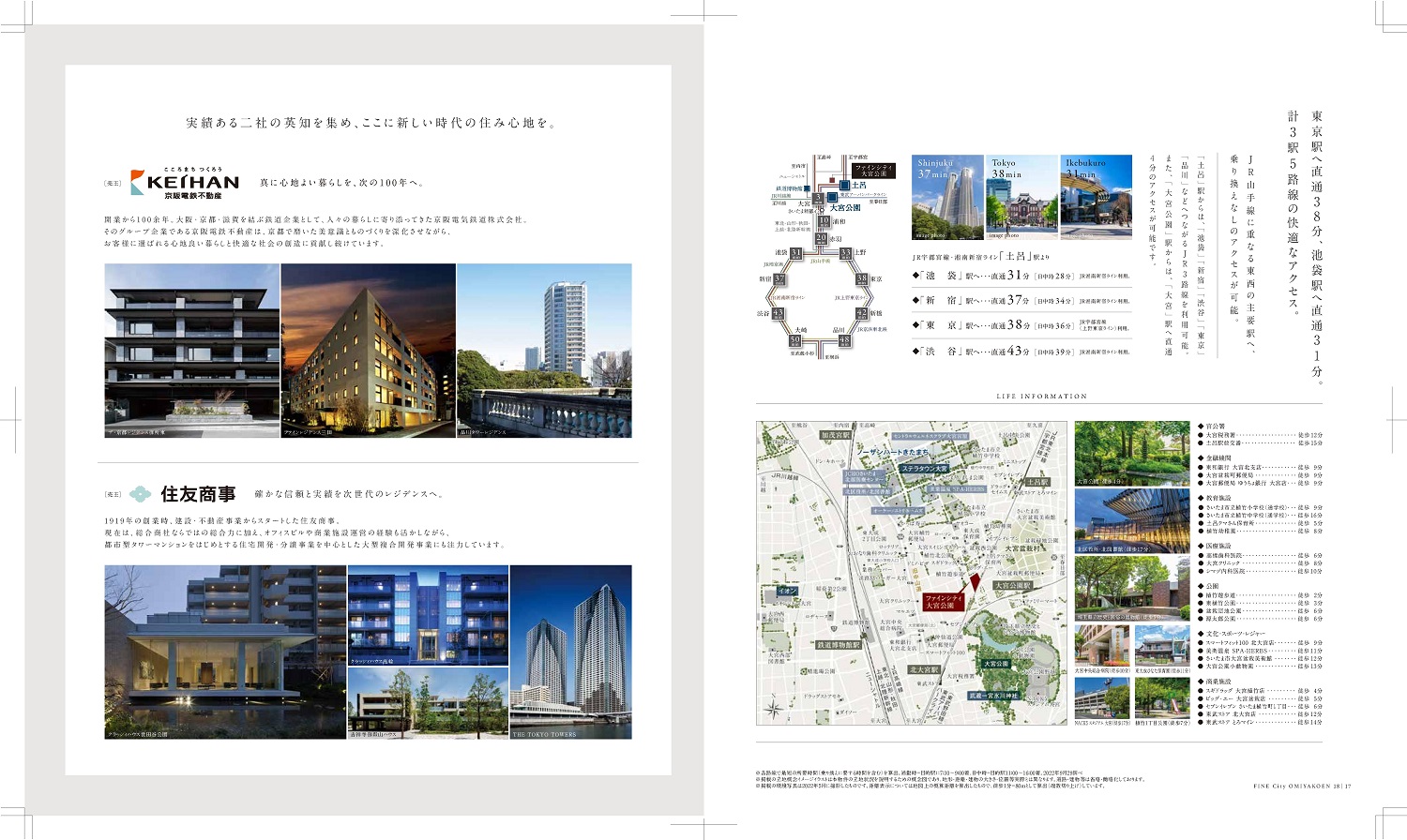Click the black ファインシティ大宮公園 label on route diagram
Viewport: 1407px width, 840px height.
(873, 171)
